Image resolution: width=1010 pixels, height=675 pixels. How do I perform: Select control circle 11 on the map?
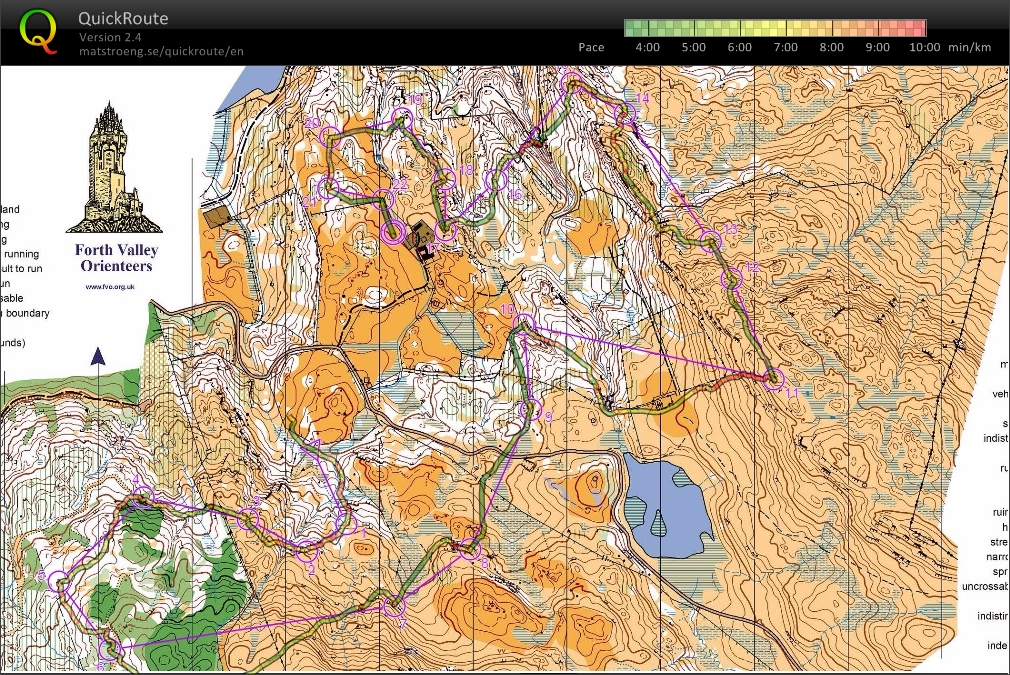774,379
